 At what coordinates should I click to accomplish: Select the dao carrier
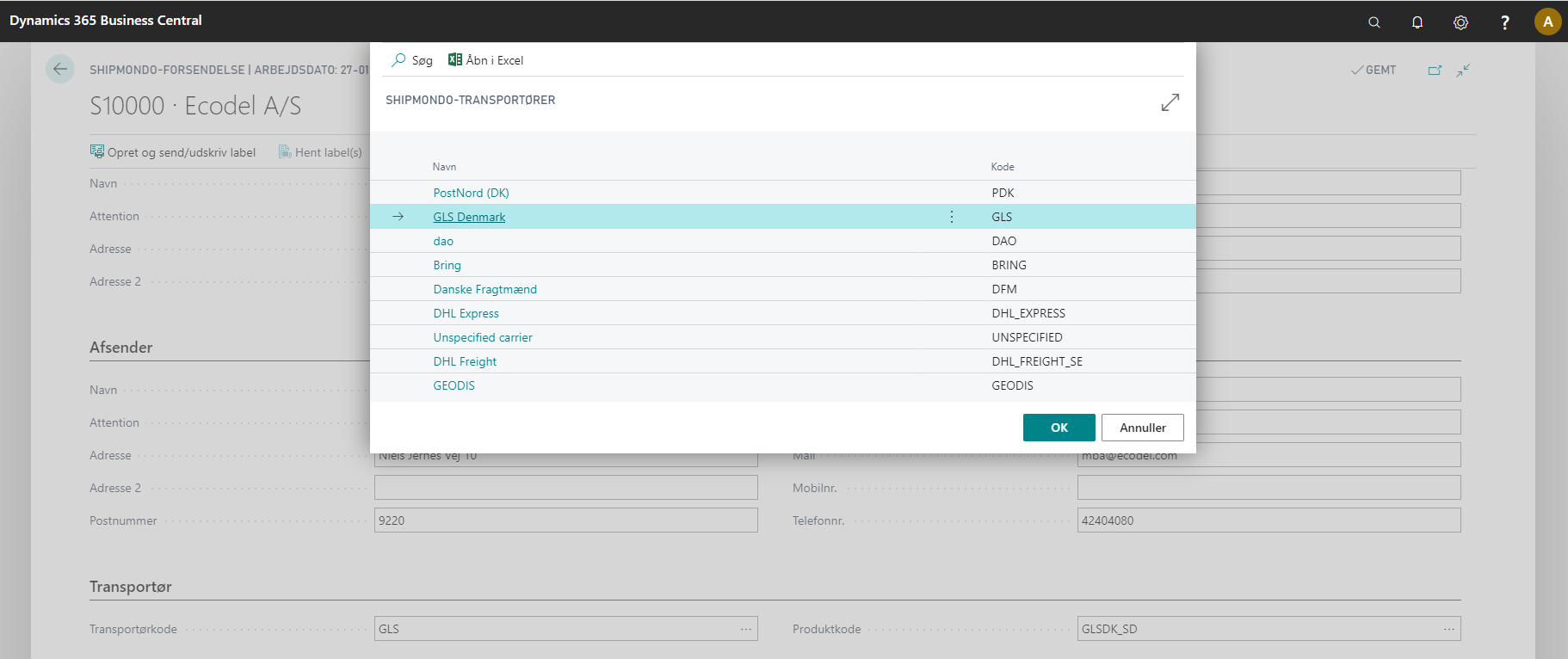point(443,241)
